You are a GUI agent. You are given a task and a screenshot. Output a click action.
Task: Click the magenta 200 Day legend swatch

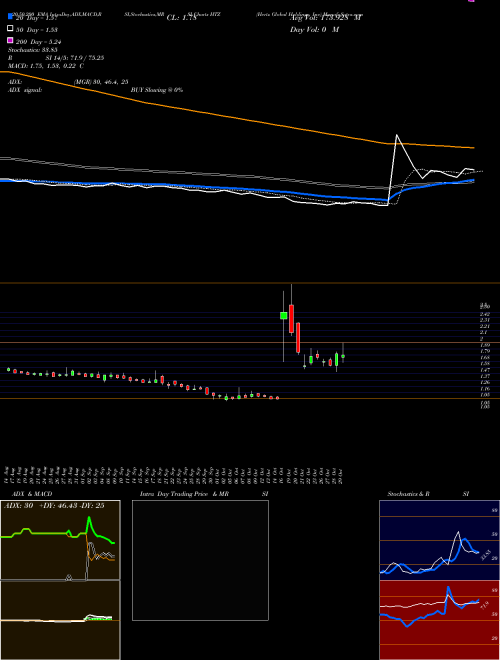coord(10,41)
